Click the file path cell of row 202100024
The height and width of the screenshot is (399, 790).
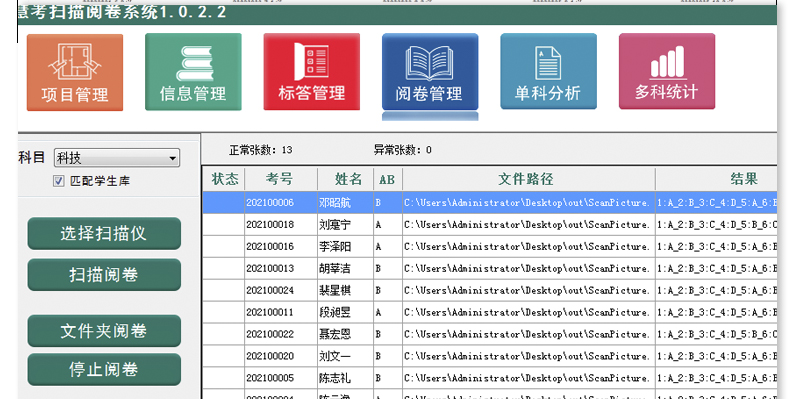coord(529,290)
